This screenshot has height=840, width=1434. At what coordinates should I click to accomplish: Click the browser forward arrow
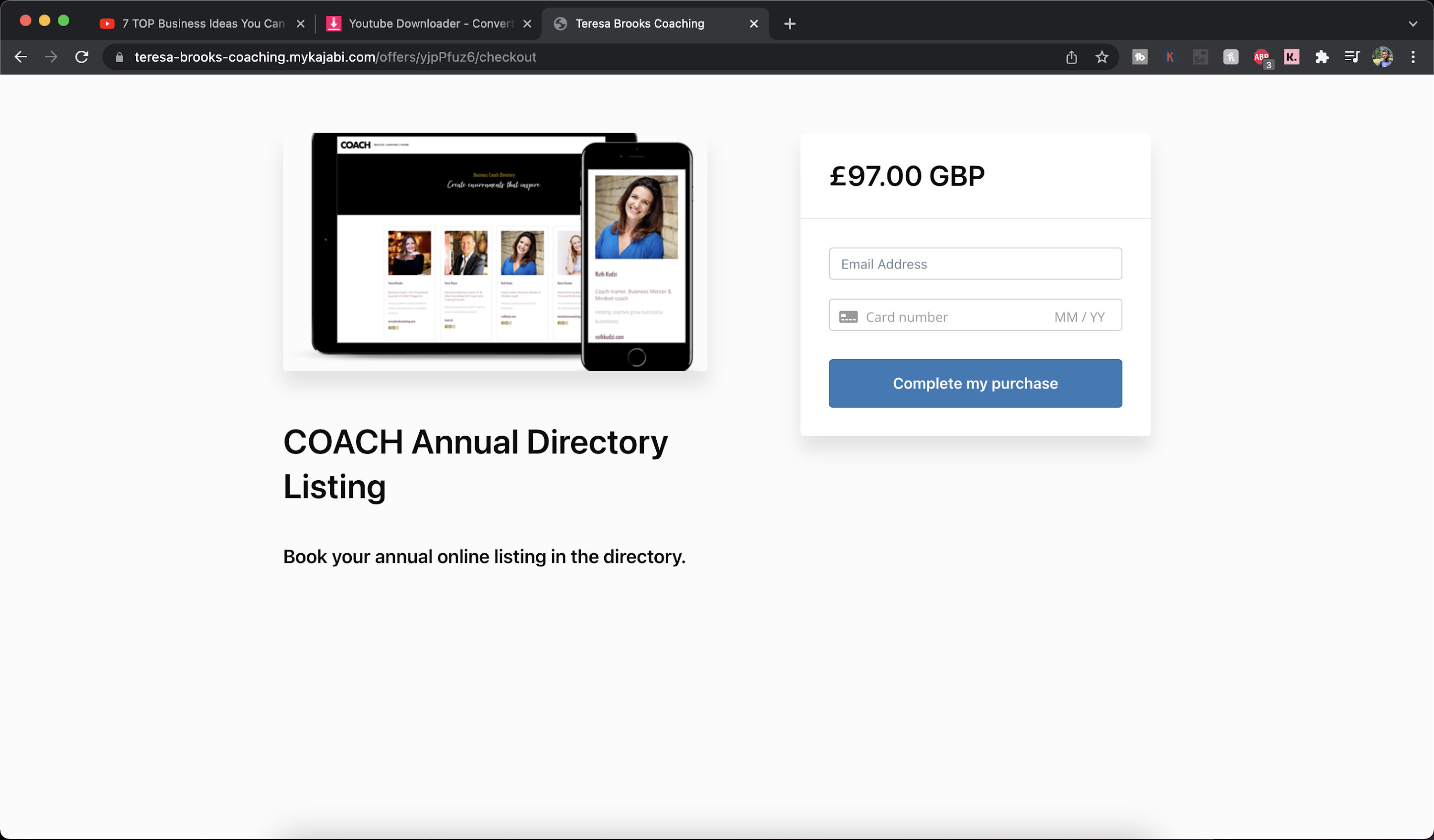point(51,57)
